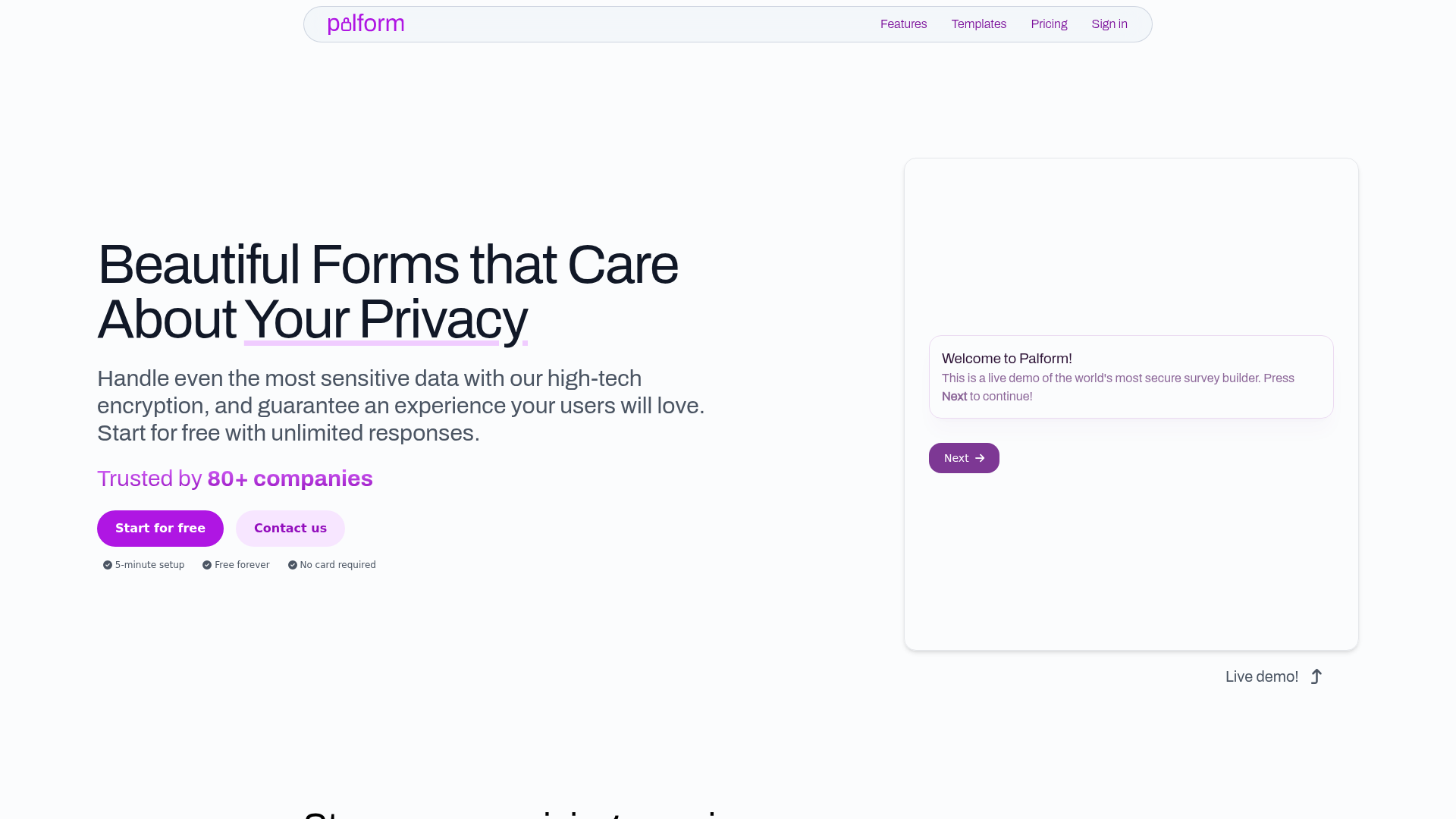Viewport: 1456px width, 819px height.
Task: Click the checkmark icon beside "Free forever"
Action: (206, 565)
